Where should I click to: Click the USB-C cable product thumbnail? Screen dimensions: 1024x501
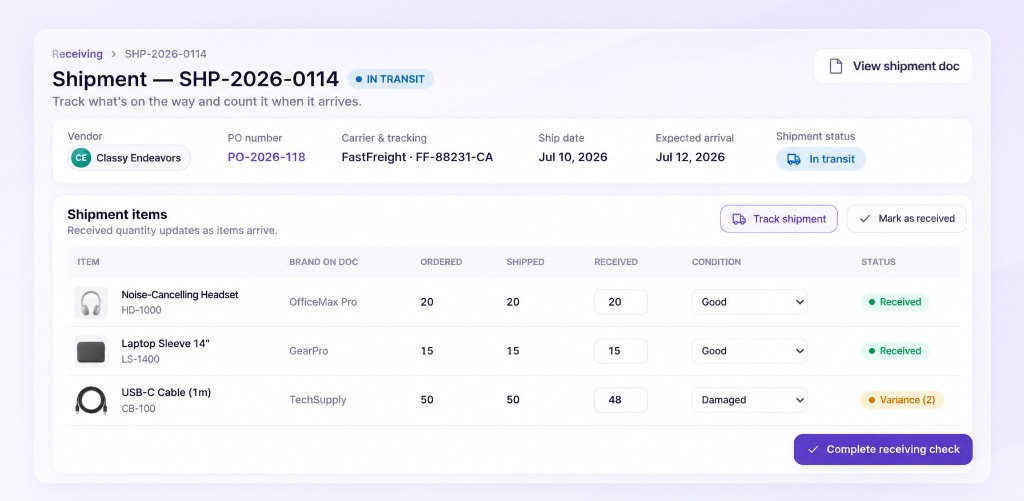coord(91,400)
